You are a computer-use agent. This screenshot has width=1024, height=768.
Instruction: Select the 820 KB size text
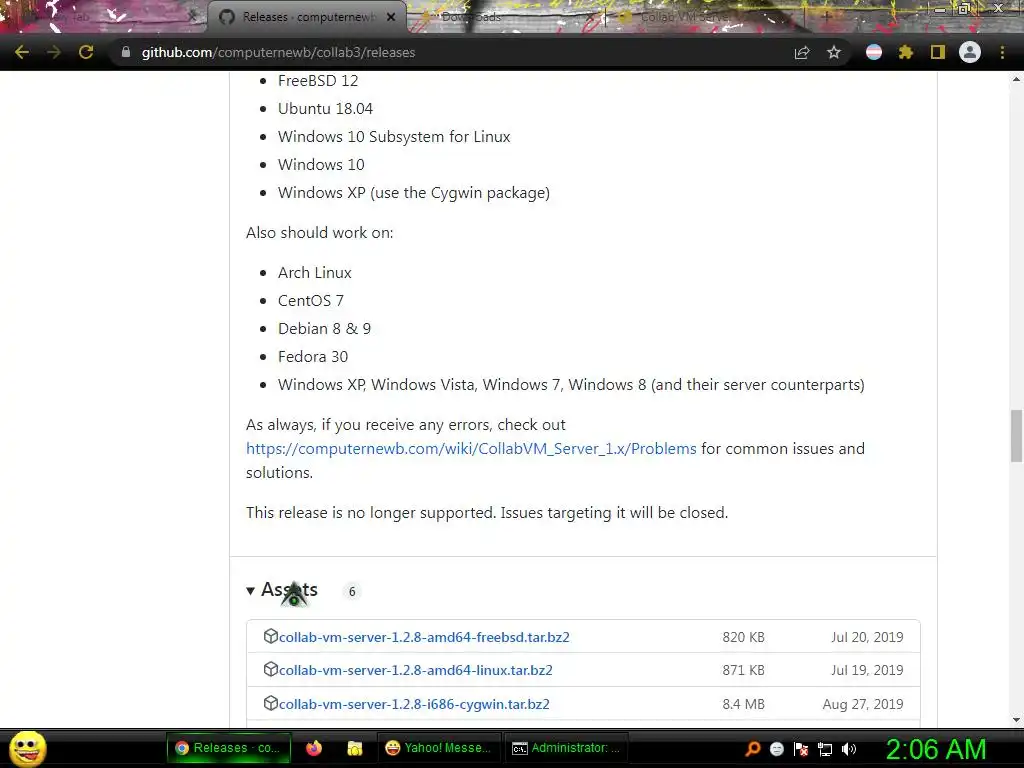pos(743,637)
